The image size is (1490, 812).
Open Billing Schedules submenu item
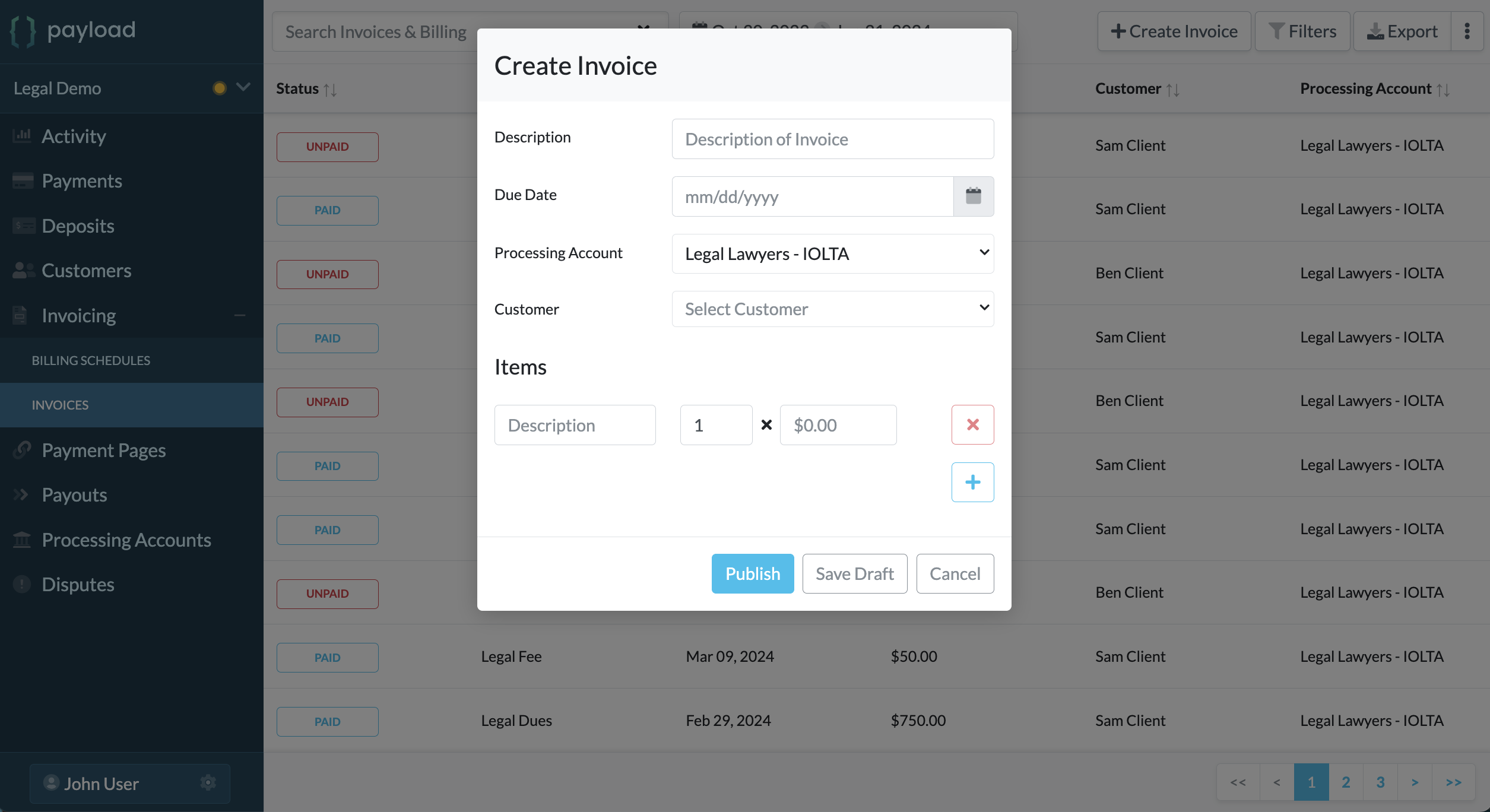(91, 360)
